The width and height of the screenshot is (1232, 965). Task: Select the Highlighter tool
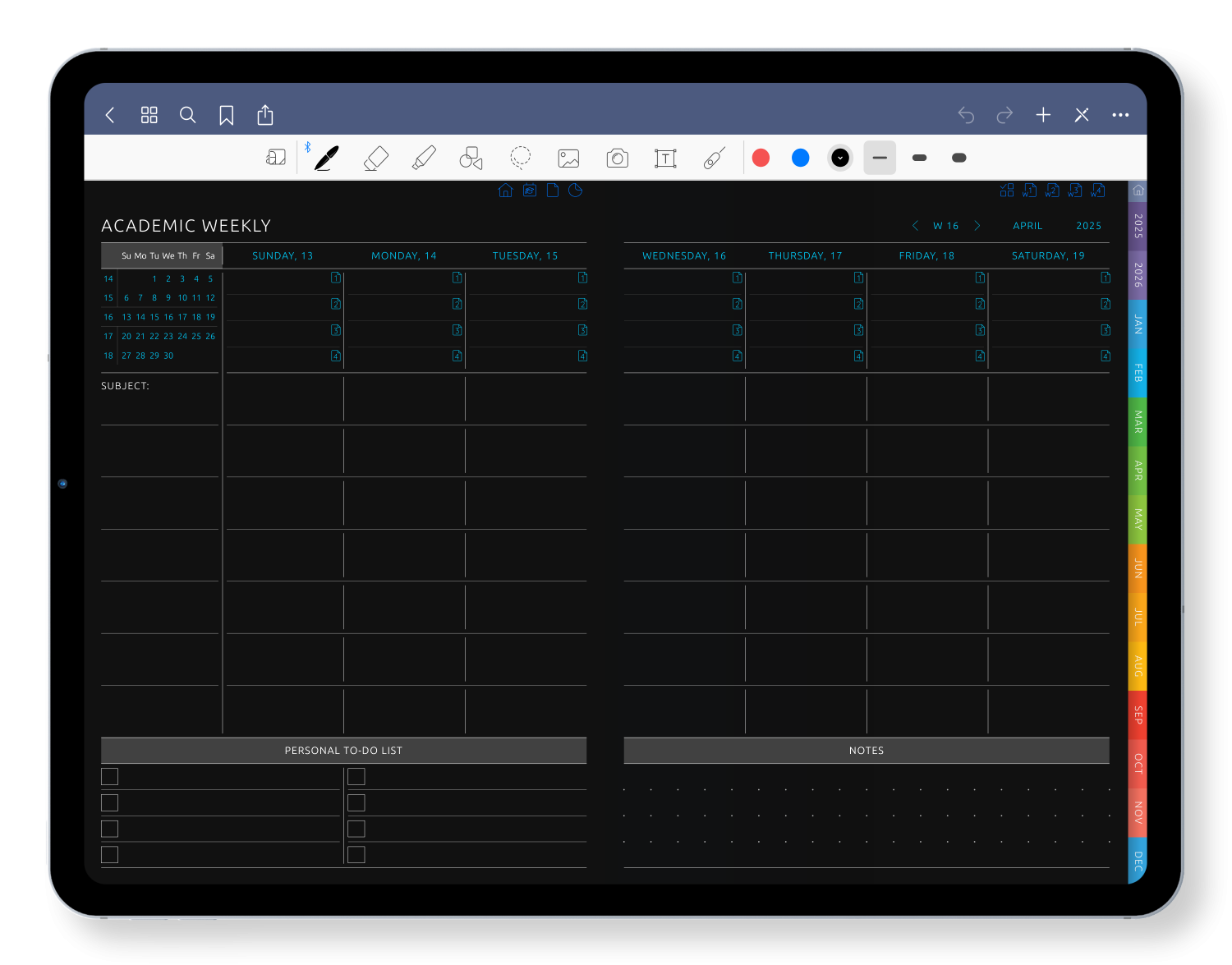[424, 158]
